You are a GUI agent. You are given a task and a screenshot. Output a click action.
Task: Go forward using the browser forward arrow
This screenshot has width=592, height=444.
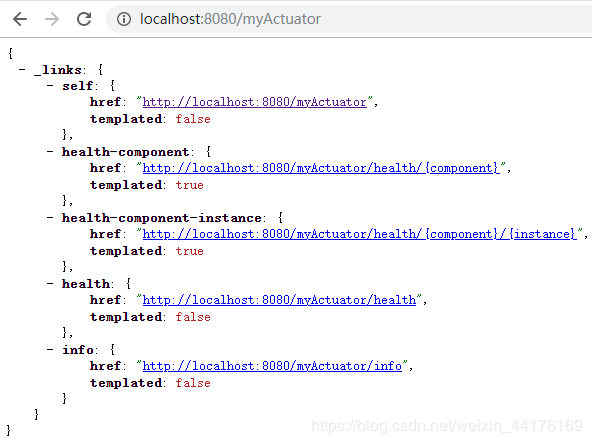coord(52,19)
